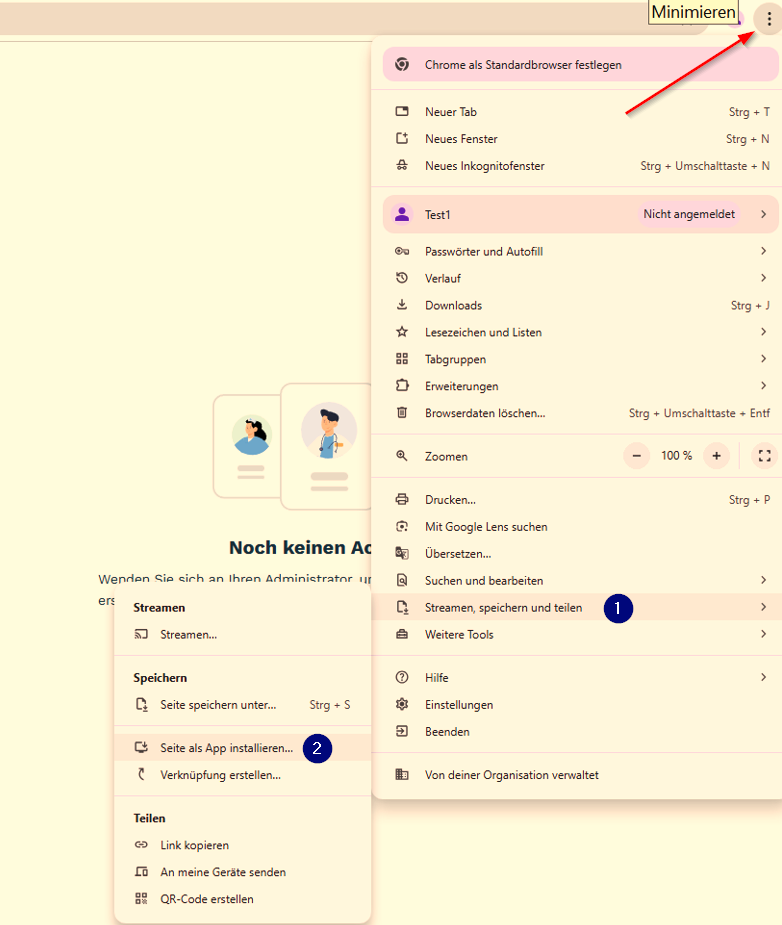
Task: Choose Seite als App installieren...
Action: (242, 748)
